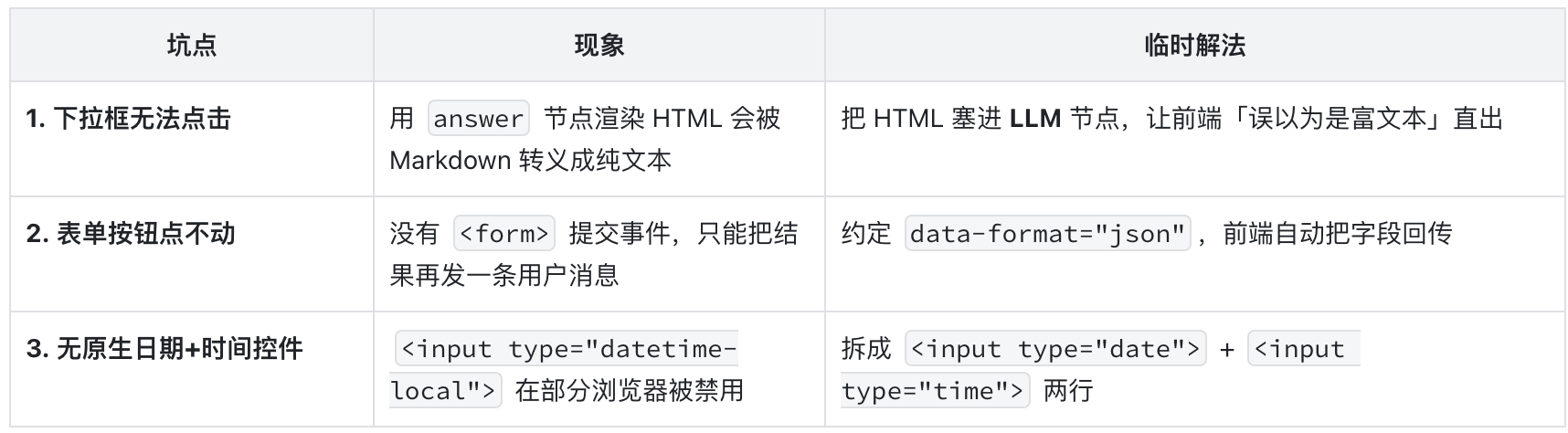
Task: Click the text "在部分浏览器被禁用"
Action: click(x=629, y=391)
